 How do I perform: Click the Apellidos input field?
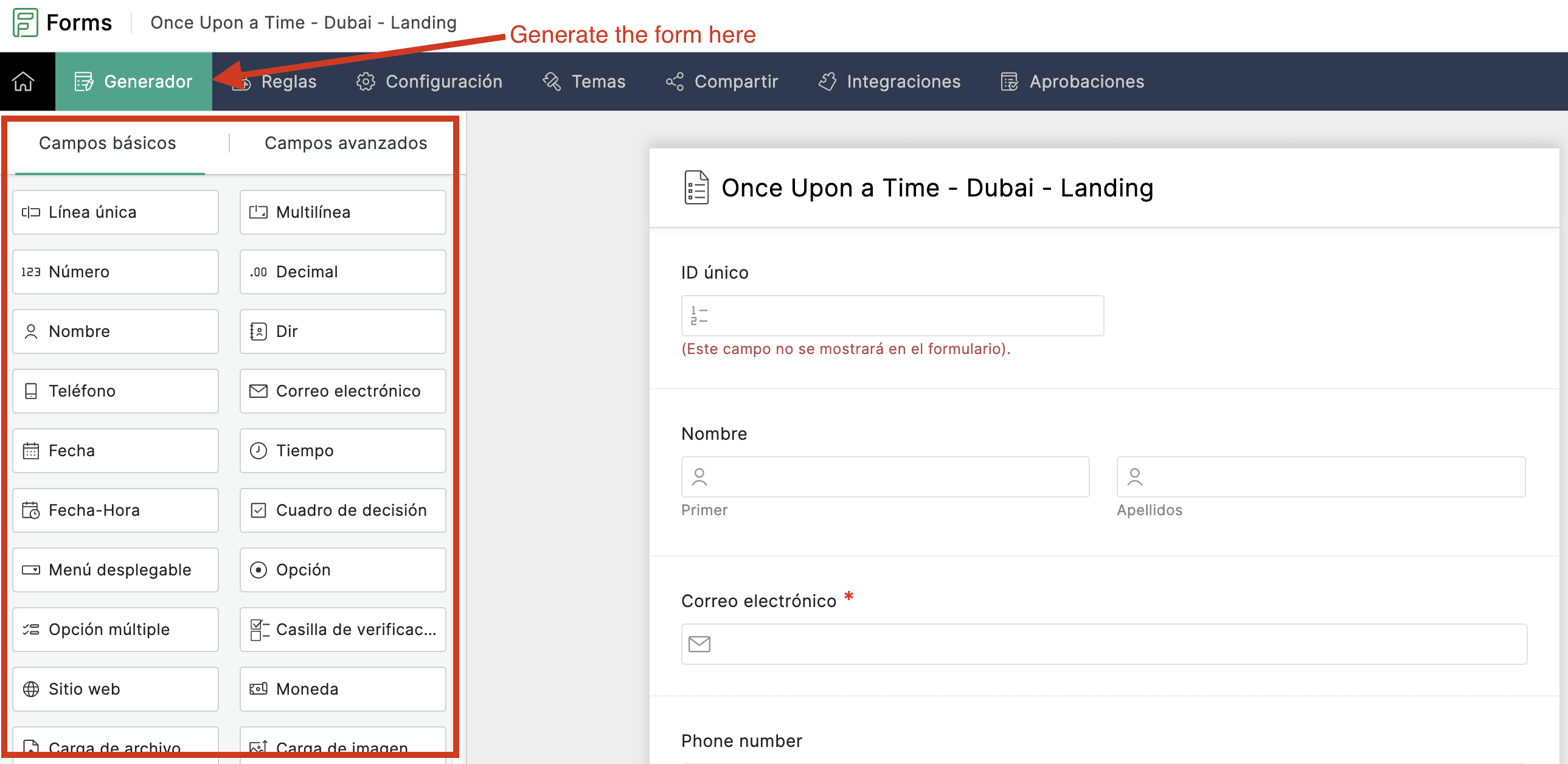coord(1321,477)
